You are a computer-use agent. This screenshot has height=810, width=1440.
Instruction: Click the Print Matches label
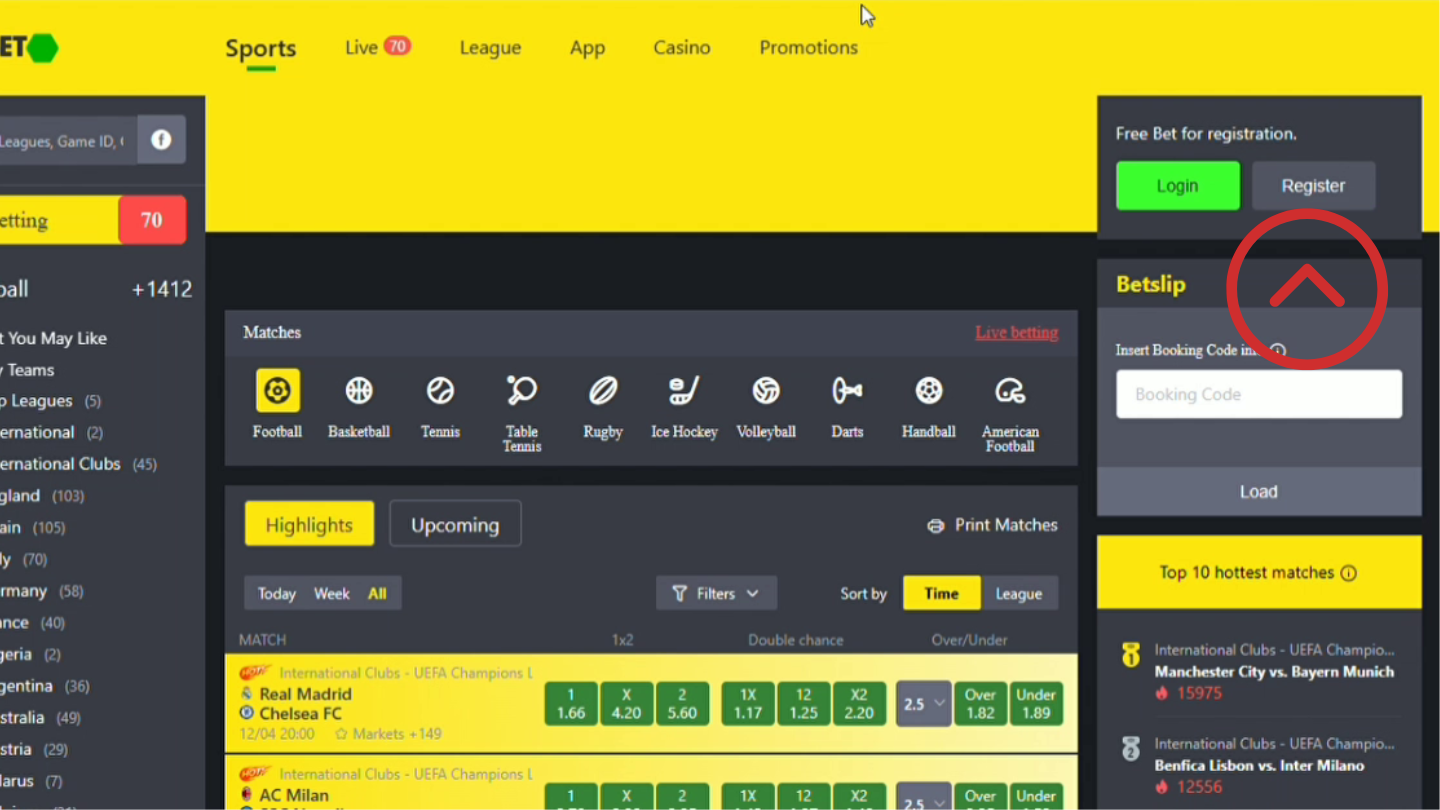coord(1006,525)
